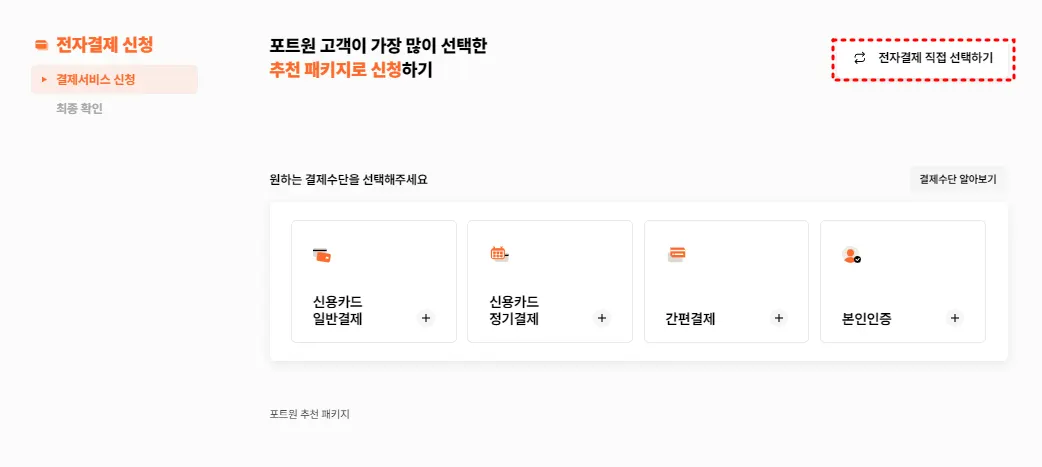Toggle 본인인증 selection via plus button
Screen dimensions: 1042x467
point(955,318)
